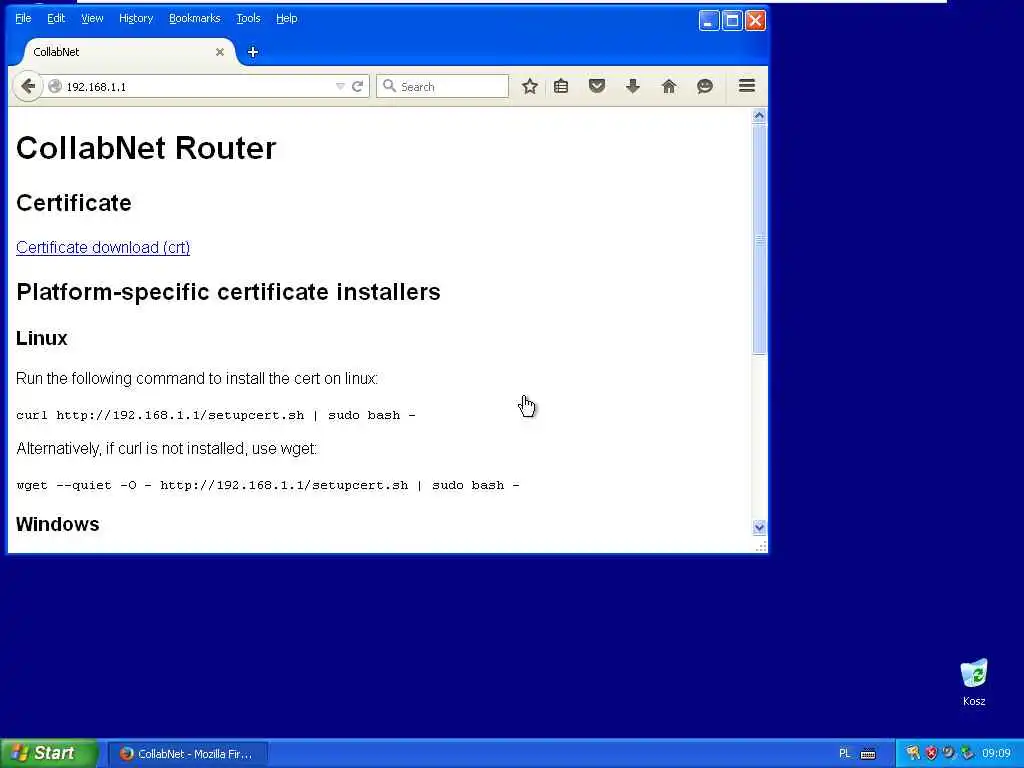Open the Windows Start button
Viewport: 1024px width, 768px height.
[49, 753]
